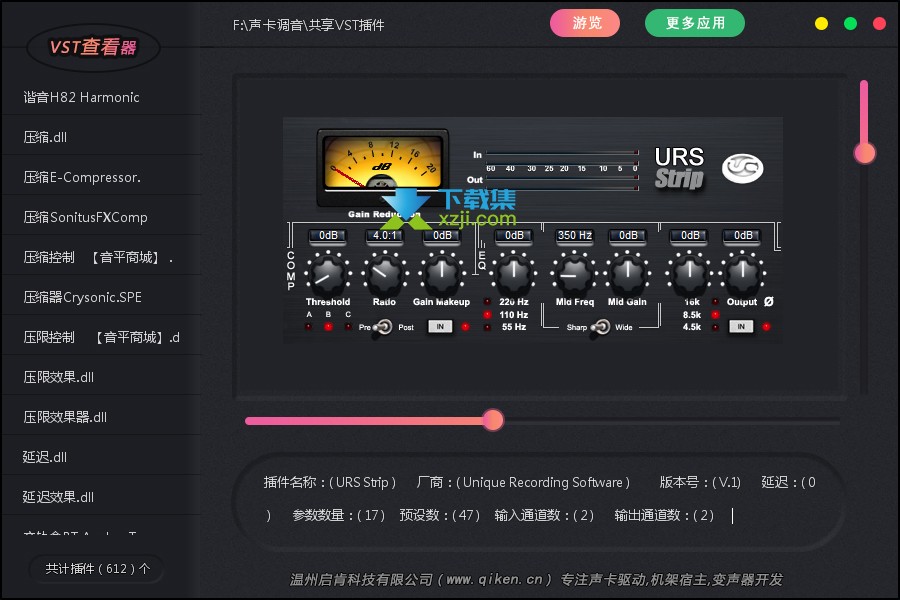Click '厂商 : ( Unique Recording Software )' text
Viewport: 900px width, 600px height.
click(523, 482)
